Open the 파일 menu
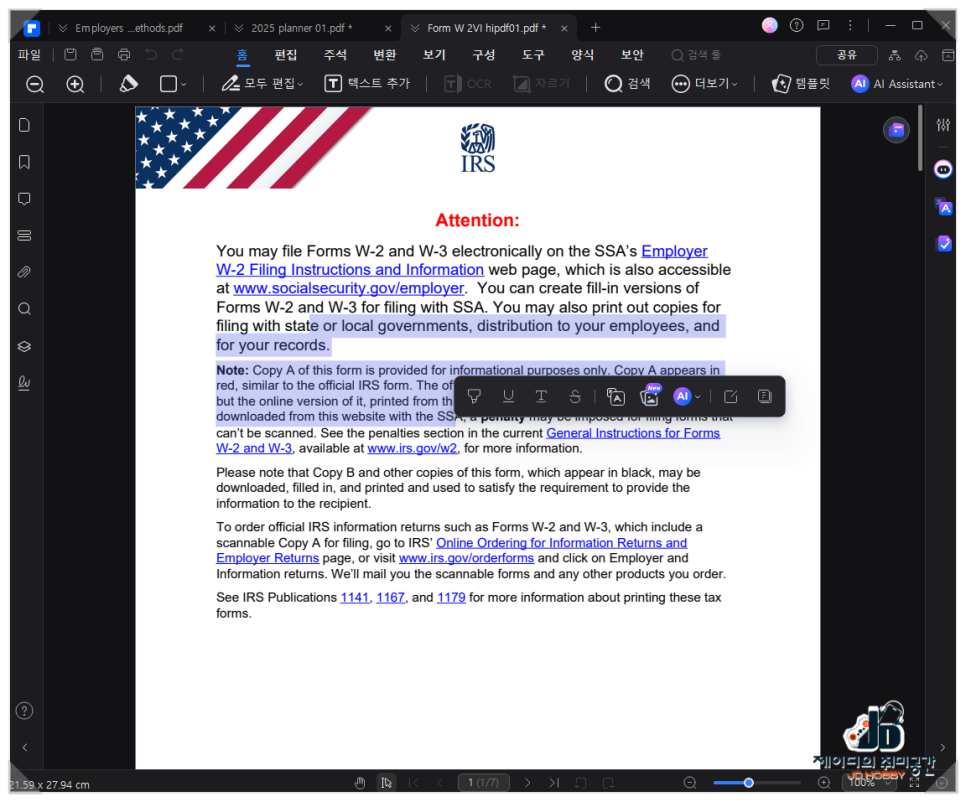The width and height of the screenshot is (966, 802). tap(29, 55)
